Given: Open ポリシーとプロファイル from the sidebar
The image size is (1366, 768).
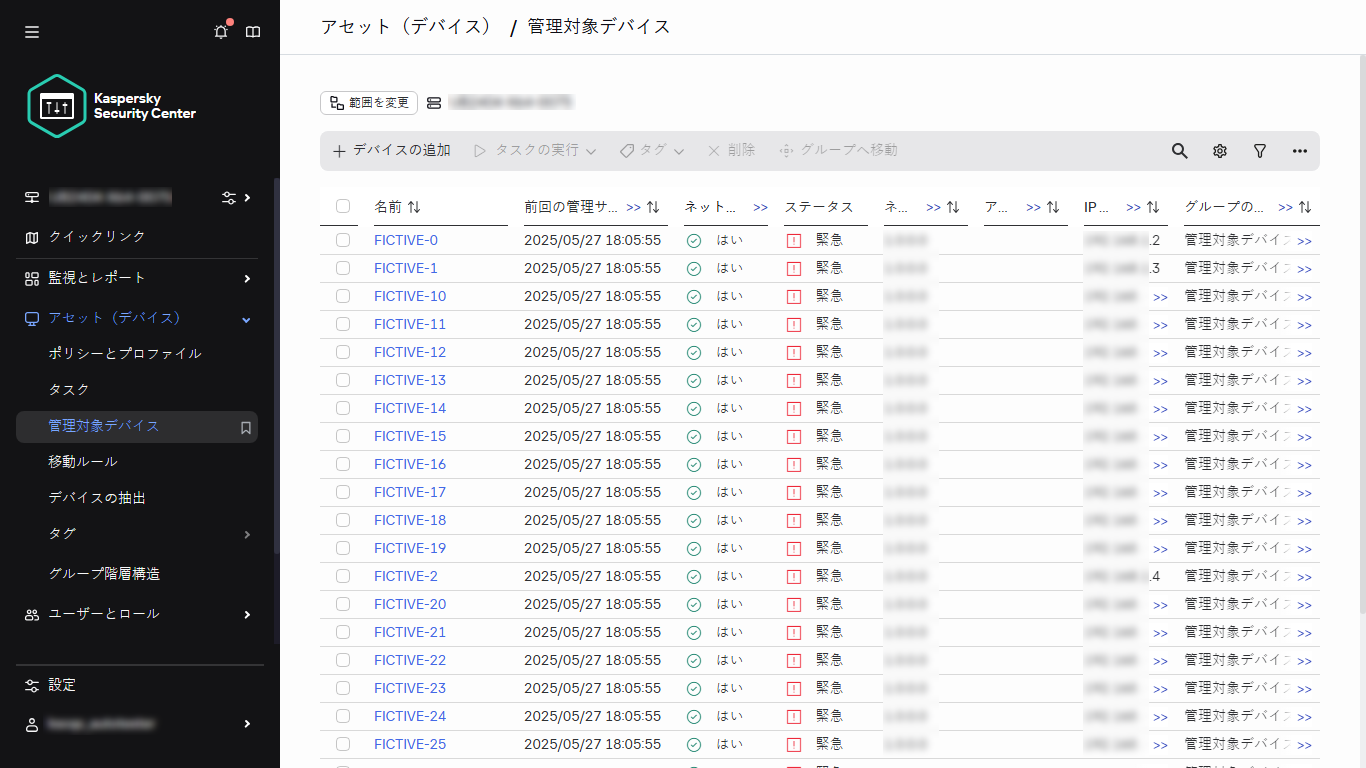Looking at the screenshot, I should [x=123, y=353].
